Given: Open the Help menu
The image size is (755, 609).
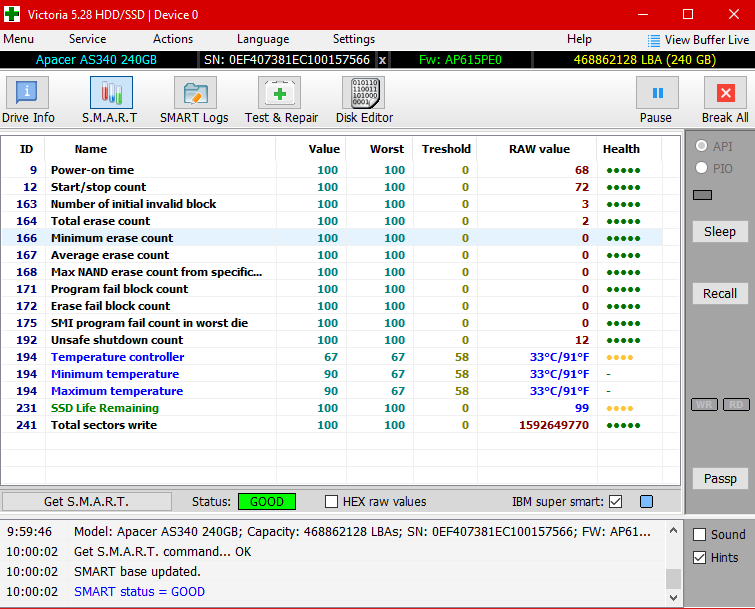Looking at the screenshot, I should (579, 39).
